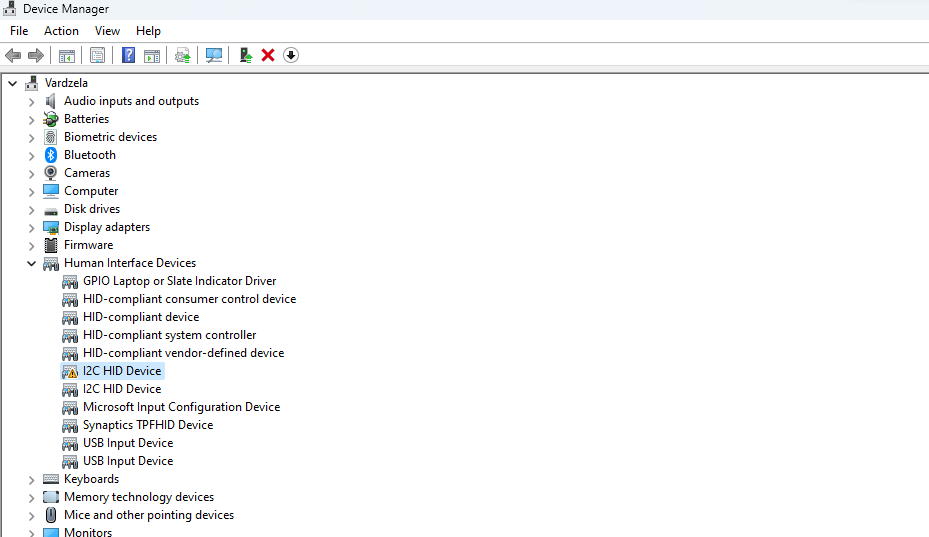Expand Audio inputs and outputs

click(31, 102)
